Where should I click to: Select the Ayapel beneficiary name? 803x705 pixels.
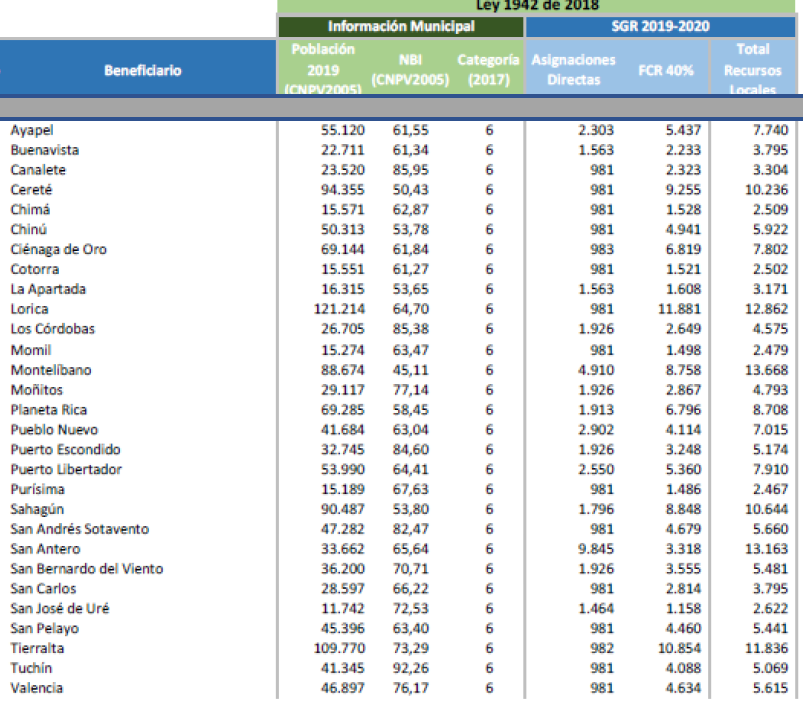pyautogui.click(x=32, y=130)
